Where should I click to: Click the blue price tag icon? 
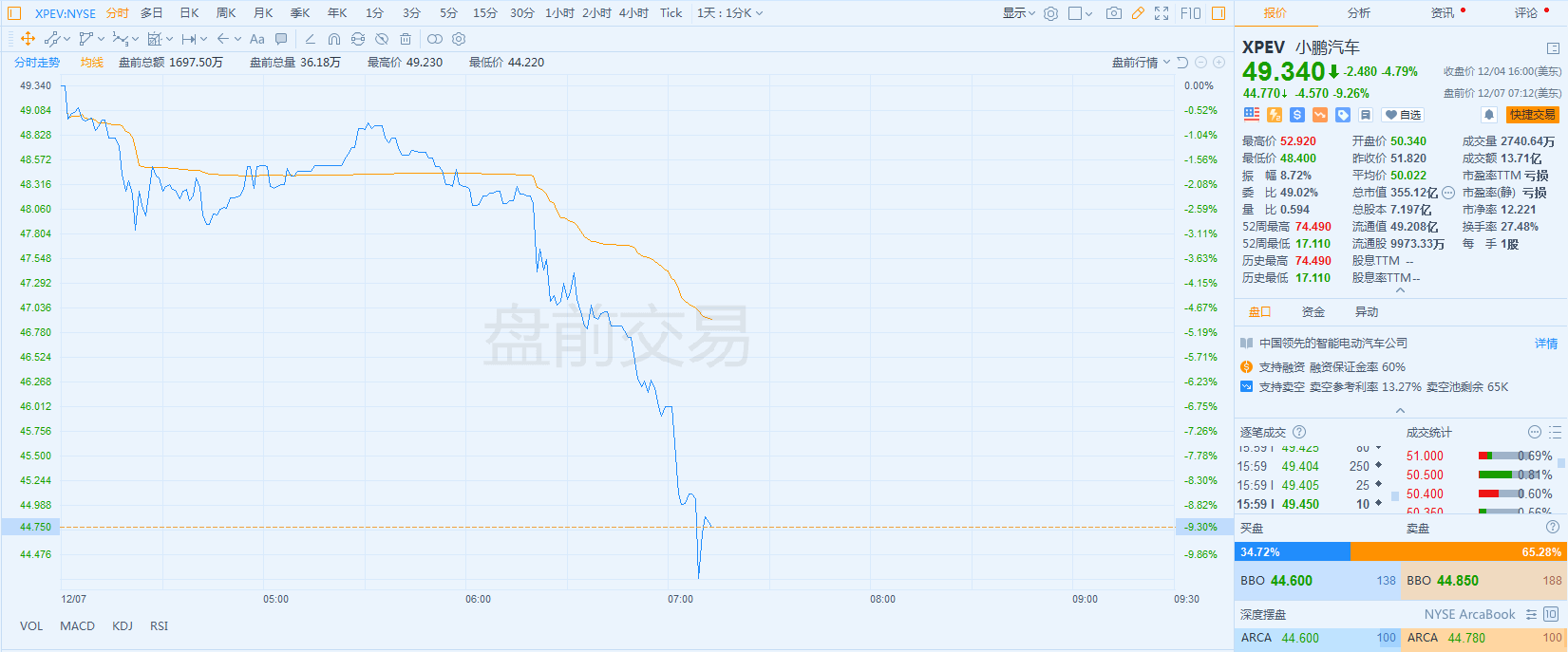point(1343,115)
